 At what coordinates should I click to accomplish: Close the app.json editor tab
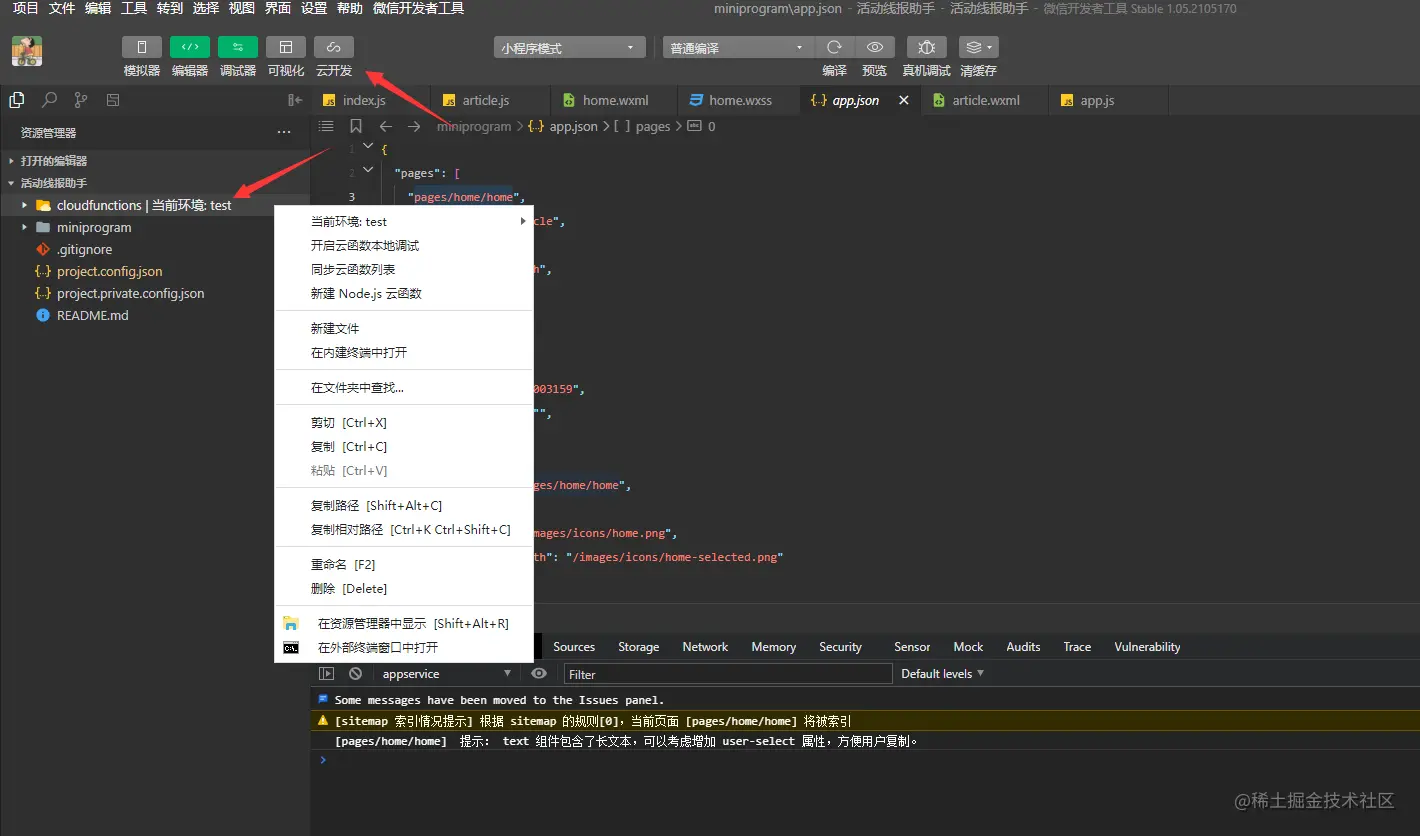(904, 100)
